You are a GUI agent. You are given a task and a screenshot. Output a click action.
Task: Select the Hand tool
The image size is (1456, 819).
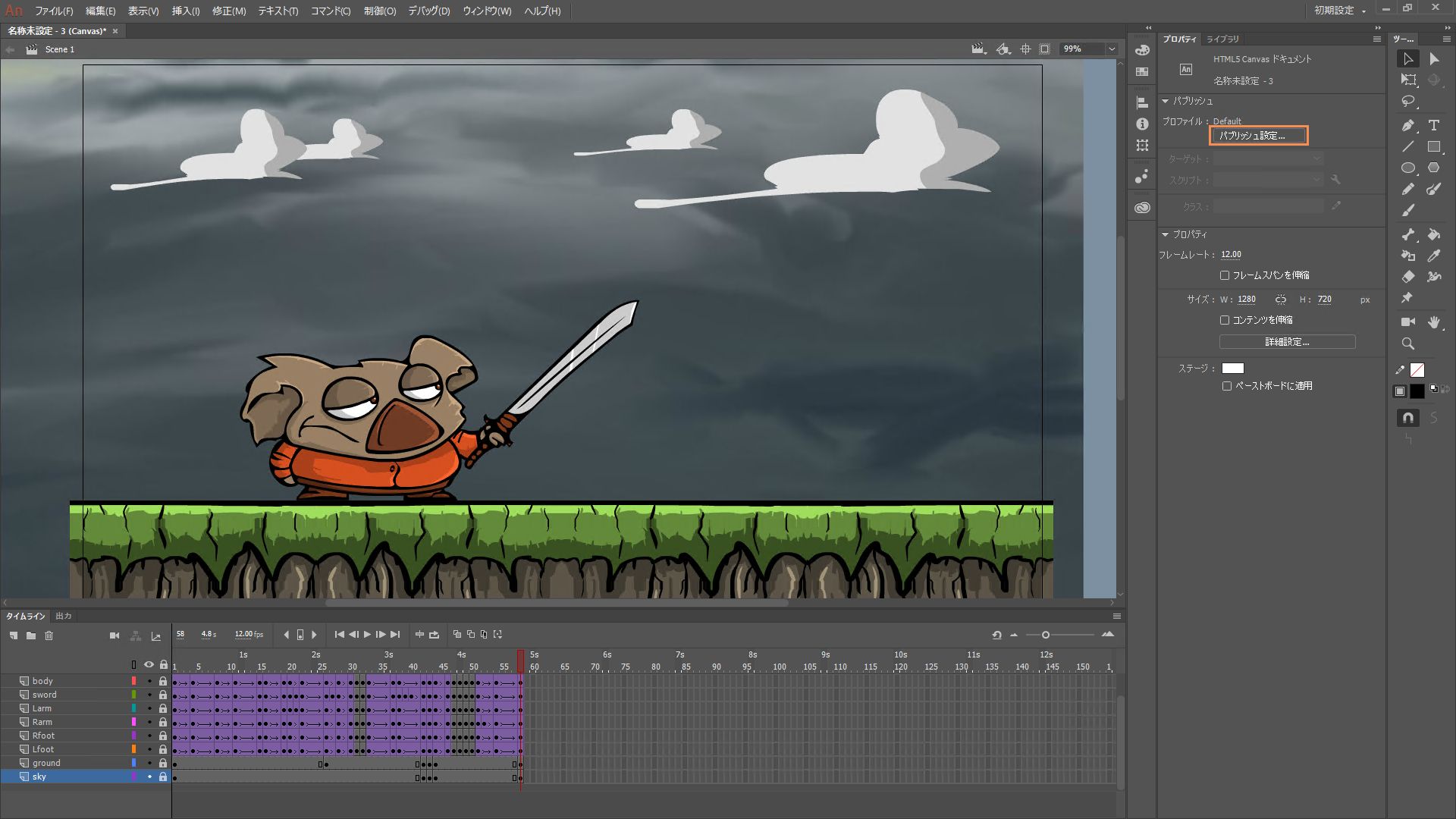point(1433,322)
